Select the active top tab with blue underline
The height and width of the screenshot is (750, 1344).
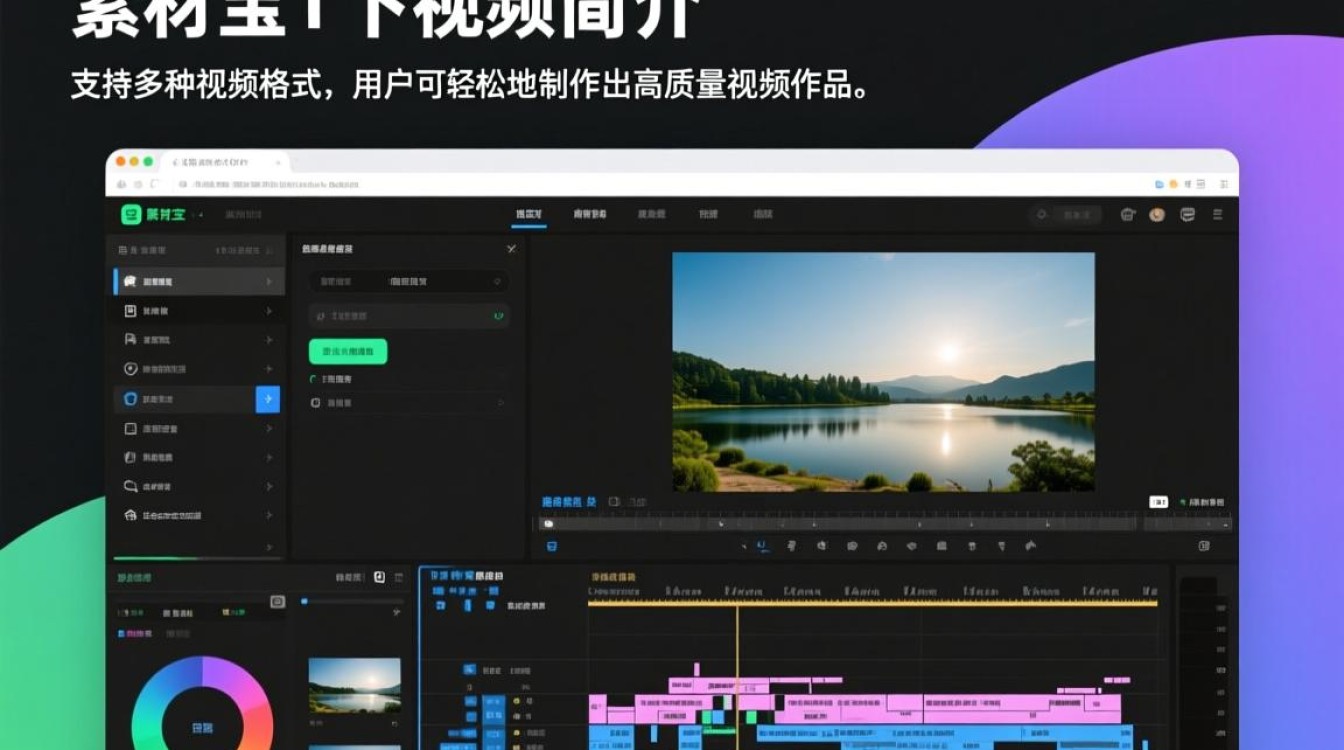coord(529,215)
